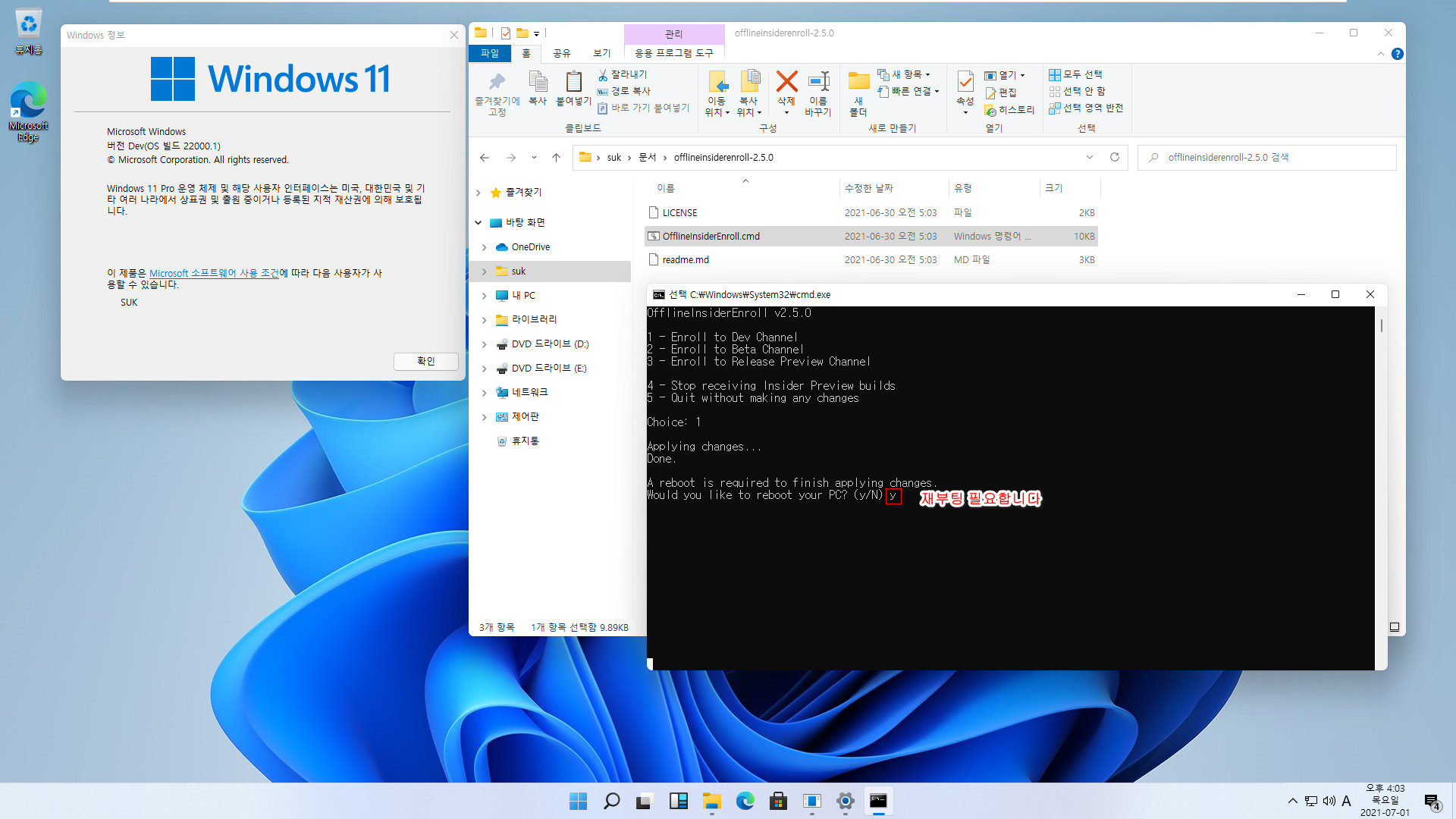The image size is (1456, 819).
Task: Click the Explorer search box
Action: (1267, 157)
